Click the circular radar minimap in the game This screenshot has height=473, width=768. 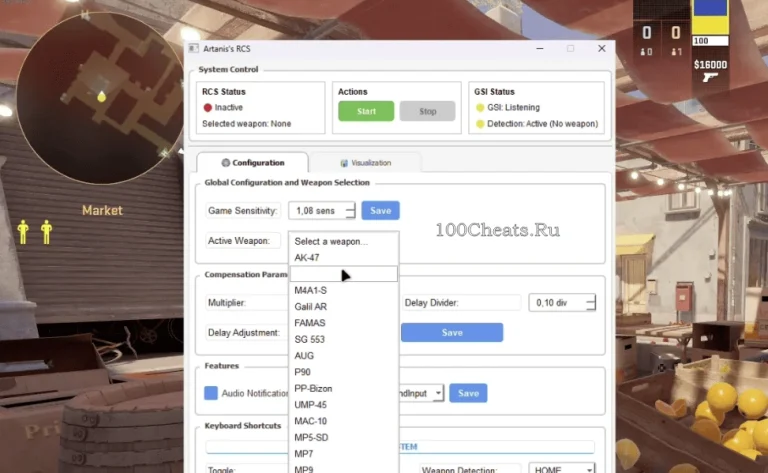click(x=100, y=98)
